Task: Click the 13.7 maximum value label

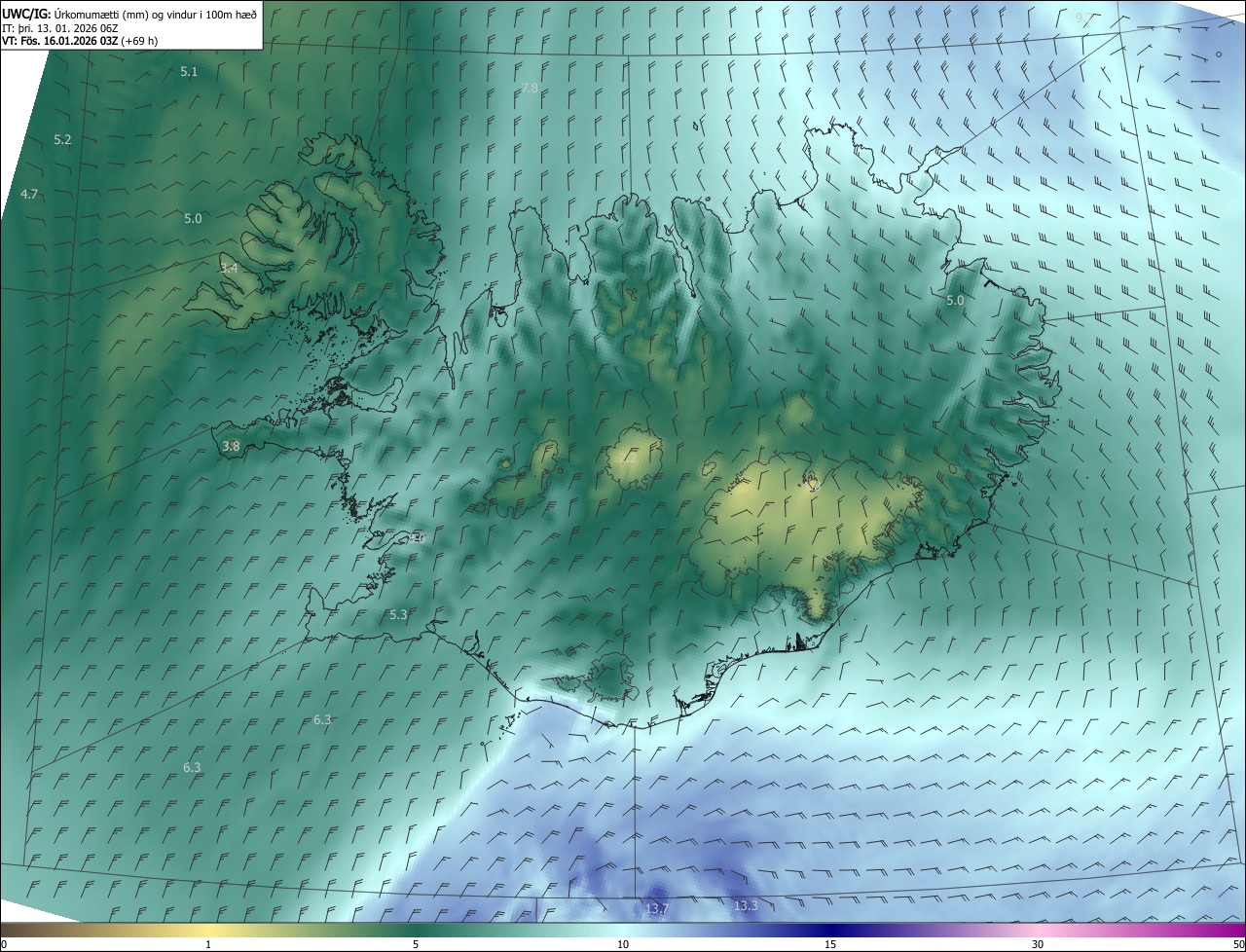Action: (657, 909)
